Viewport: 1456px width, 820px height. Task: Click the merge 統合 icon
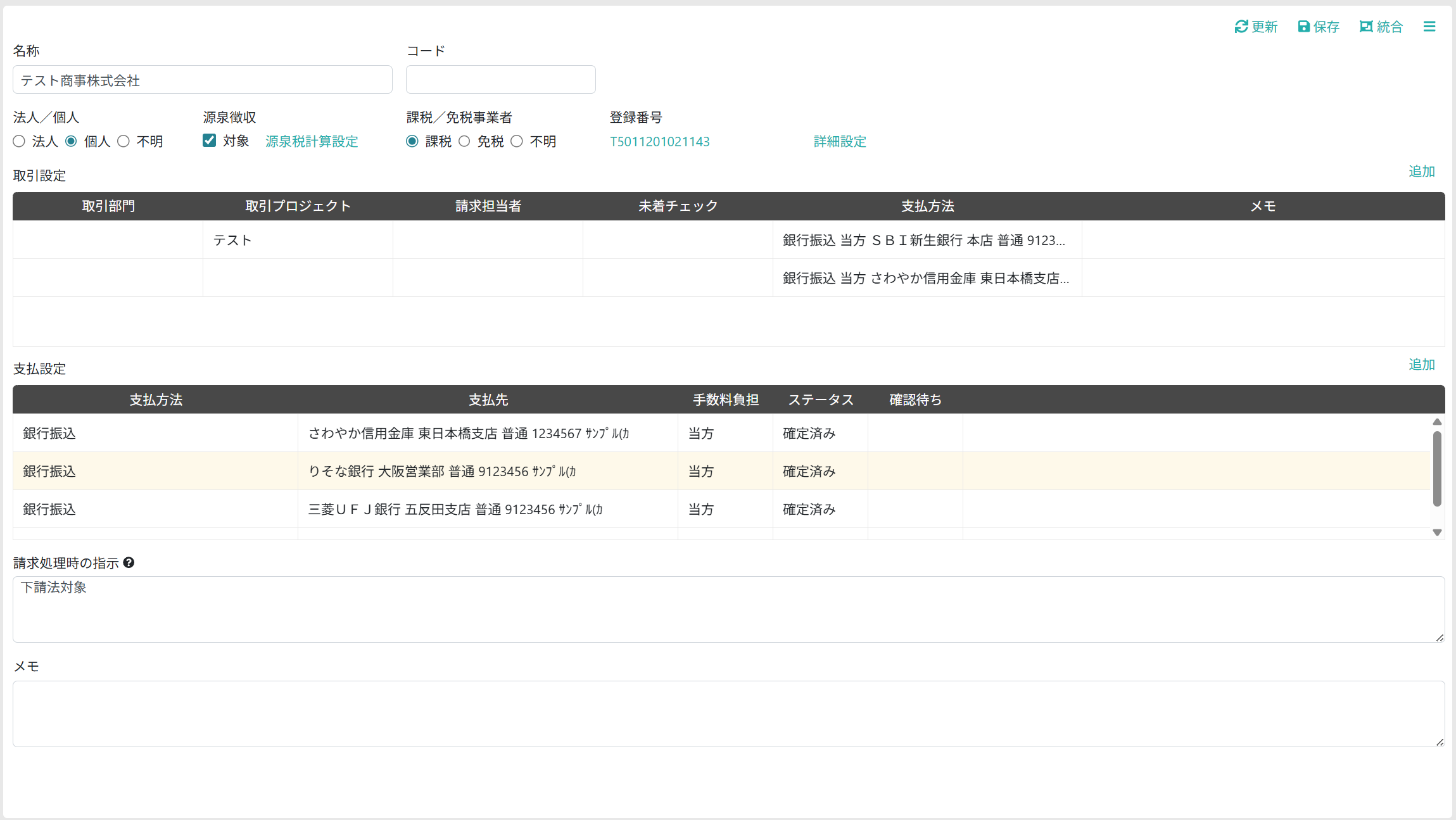tap(1365, 27)
